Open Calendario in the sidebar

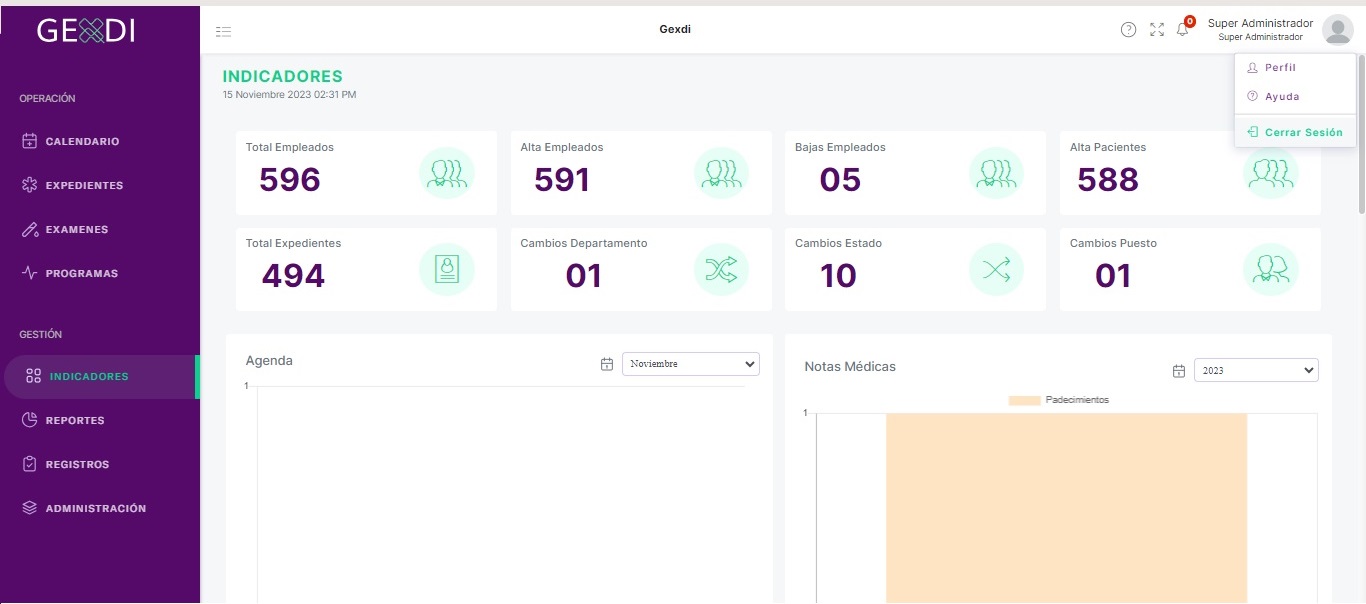pyautogui.click(x=100, y=141)
